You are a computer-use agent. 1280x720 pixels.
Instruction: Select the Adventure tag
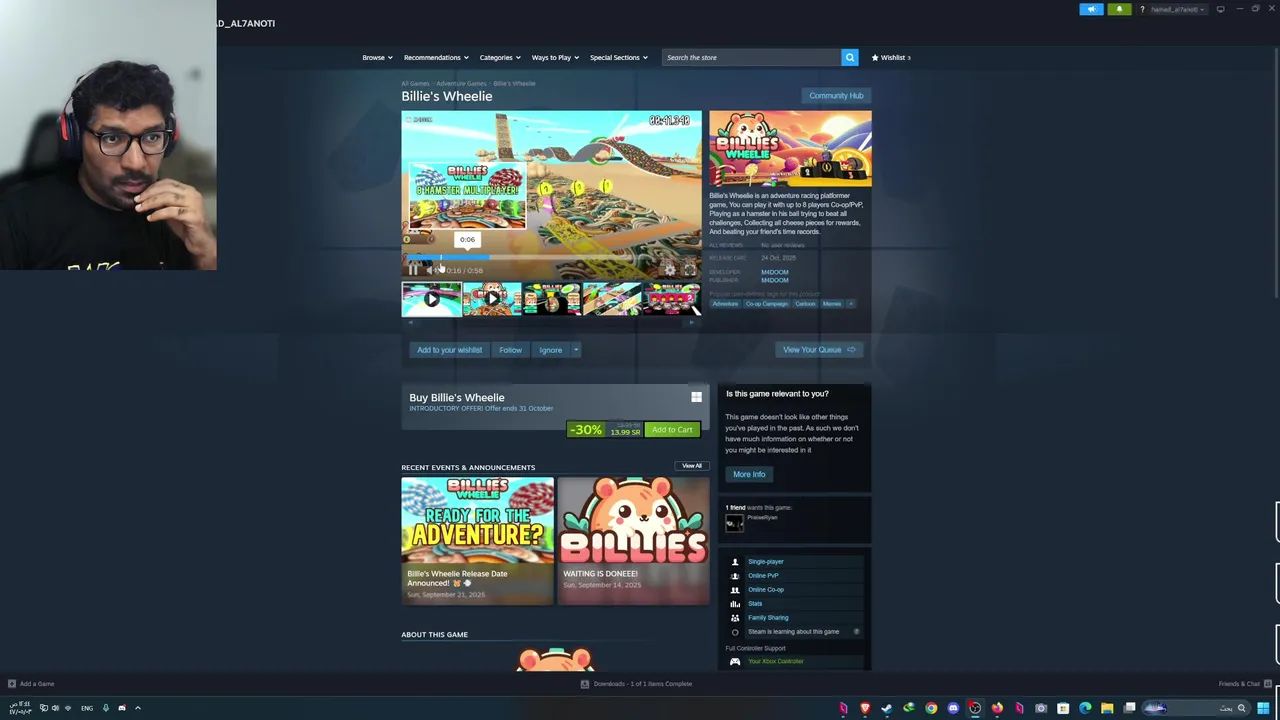pos(725,304)
